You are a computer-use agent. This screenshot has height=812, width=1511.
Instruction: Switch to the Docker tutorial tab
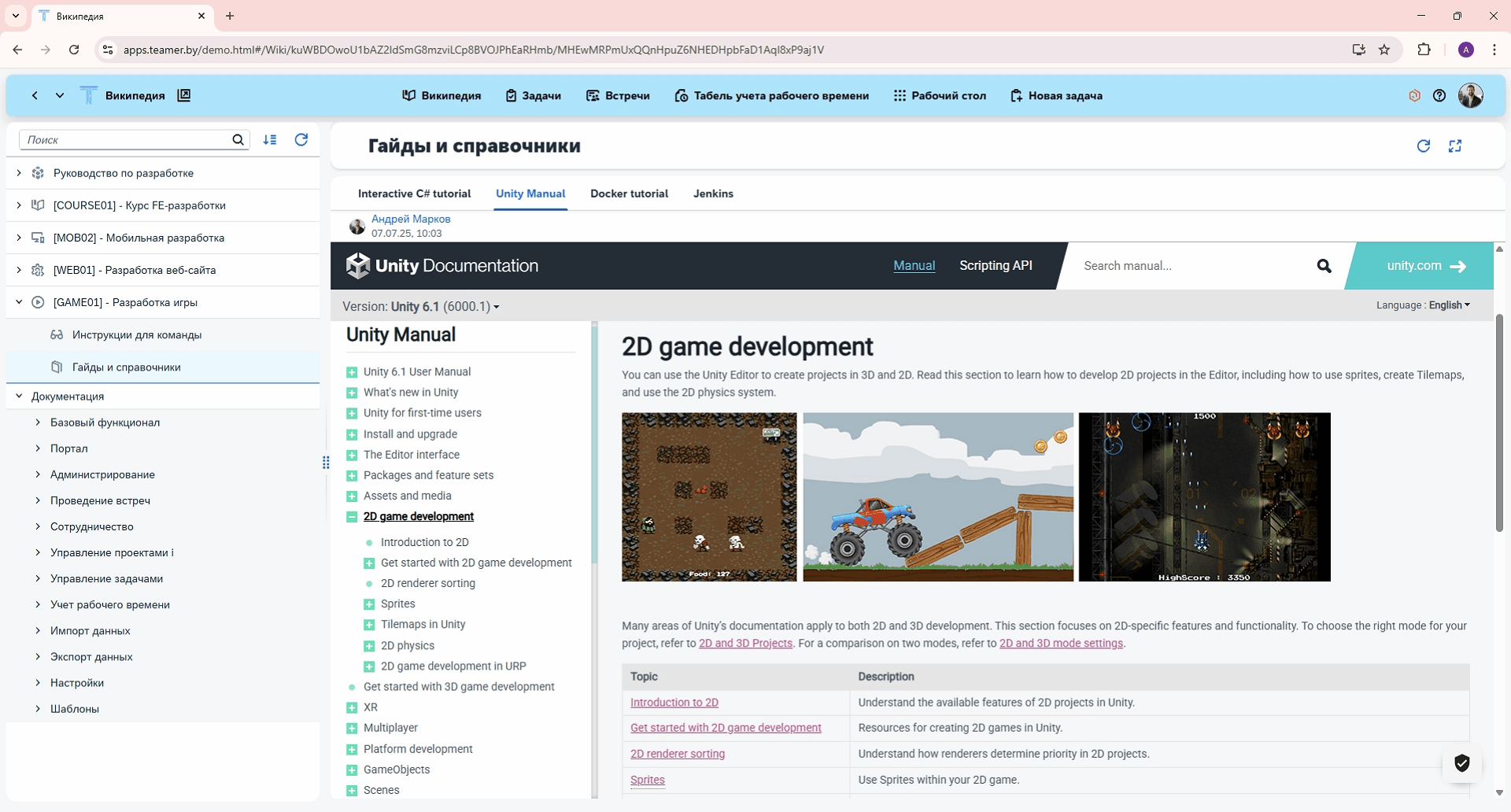coord(629,194)
